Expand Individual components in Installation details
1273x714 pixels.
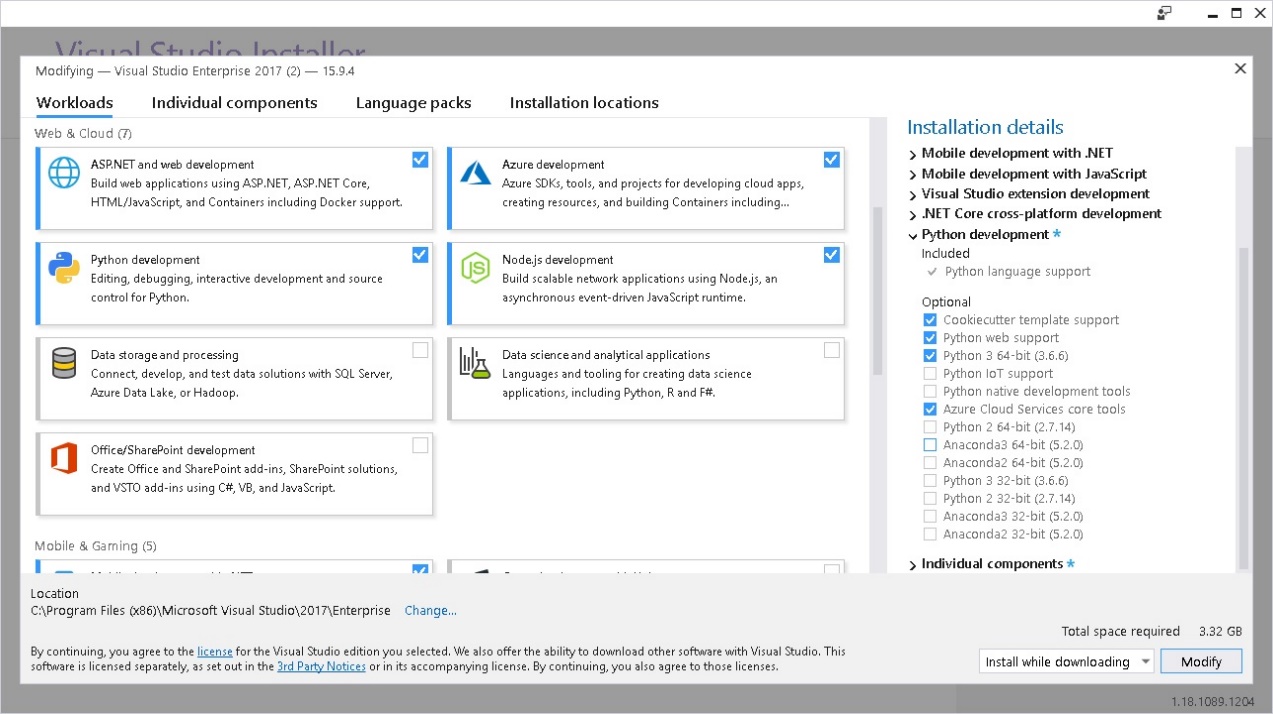[913, 565]
